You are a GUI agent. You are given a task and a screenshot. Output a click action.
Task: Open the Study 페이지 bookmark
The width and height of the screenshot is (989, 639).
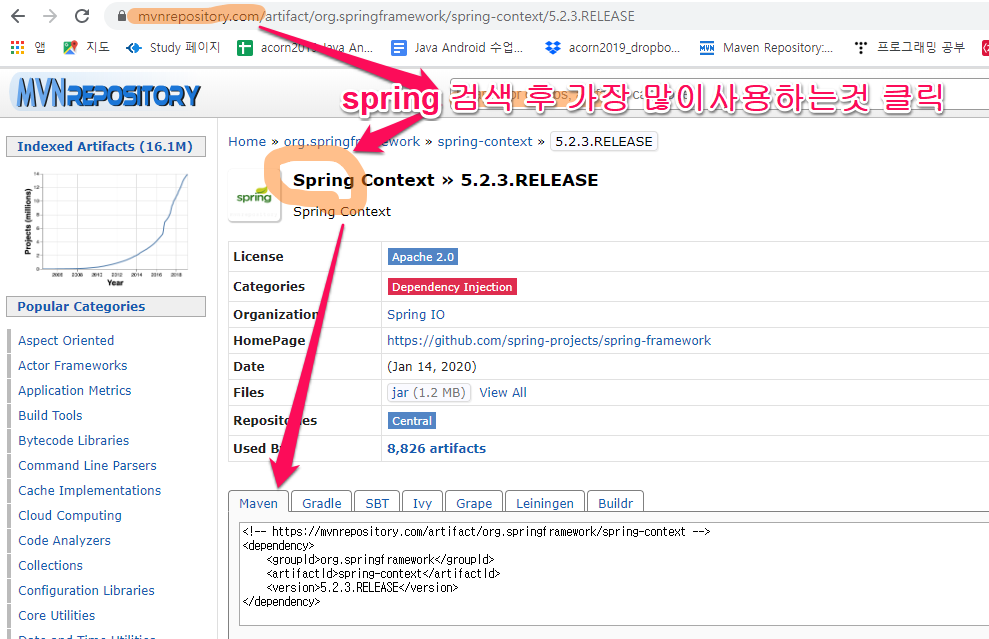tap(173, 47)
